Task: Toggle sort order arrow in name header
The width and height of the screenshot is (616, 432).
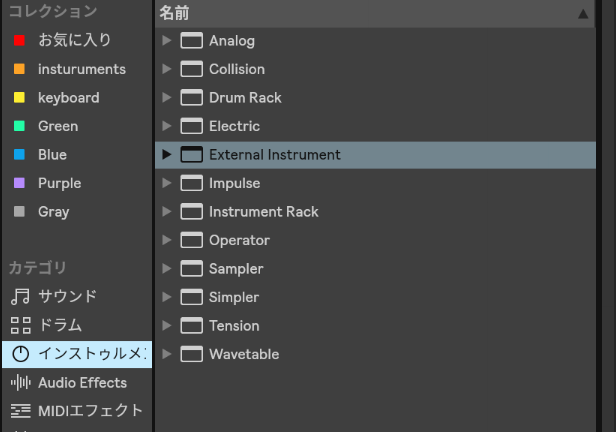Action: [x=583, y=14]
